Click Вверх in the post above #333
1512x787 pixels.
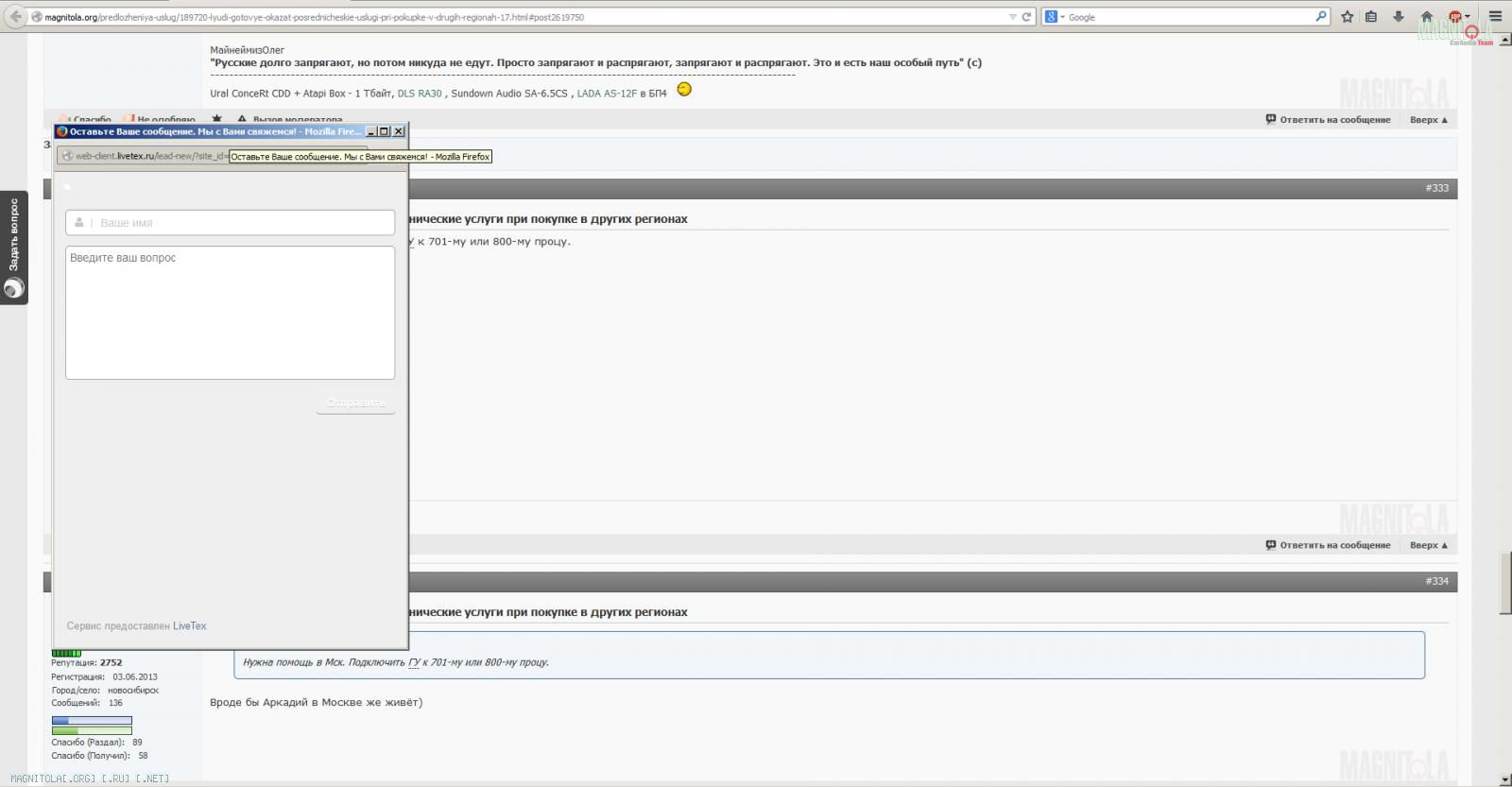tap(1429, 120)
